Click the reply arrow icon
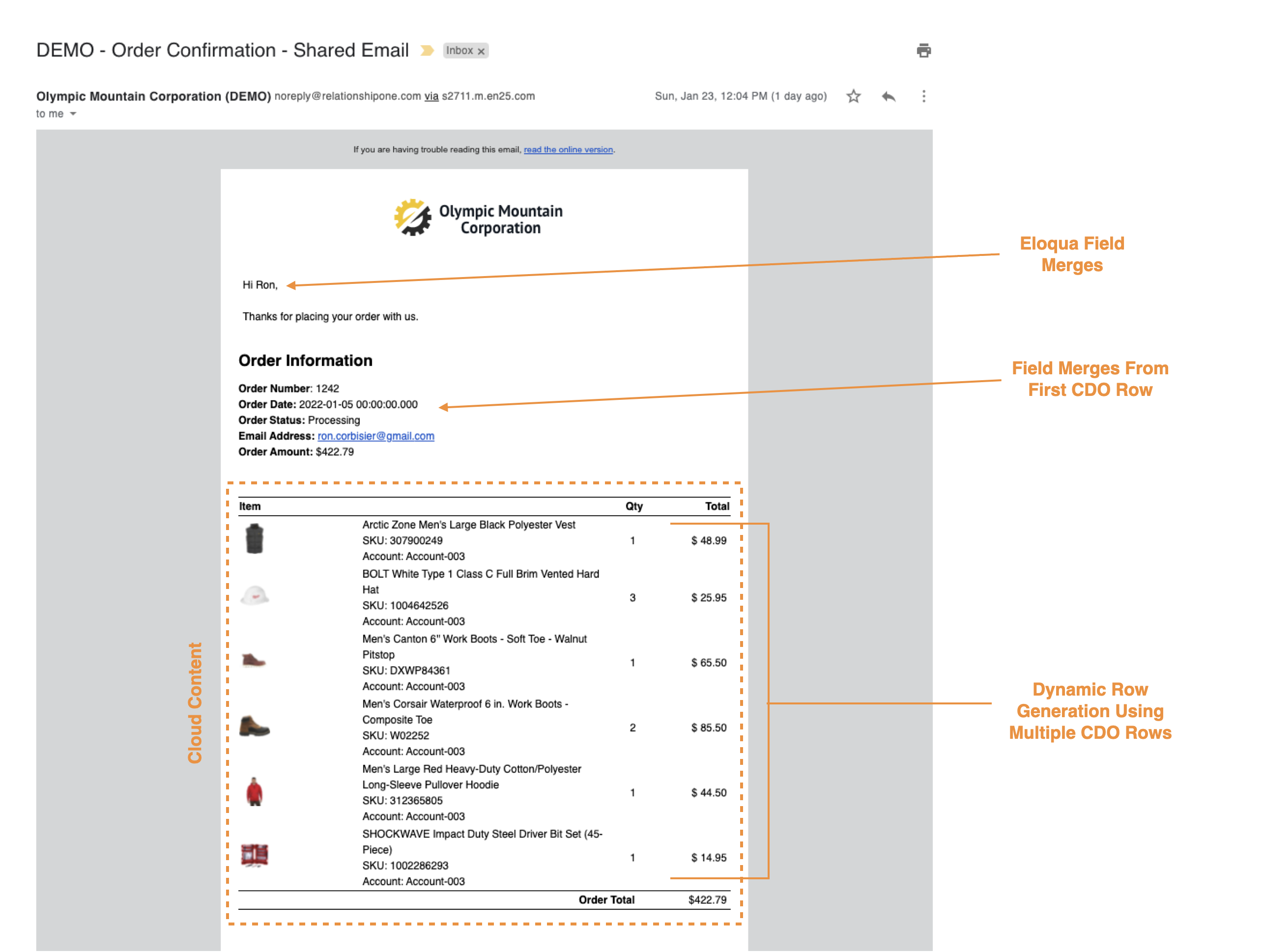Image resolution: width=1263 pixels, height=952 pixels. click(889, 96)
